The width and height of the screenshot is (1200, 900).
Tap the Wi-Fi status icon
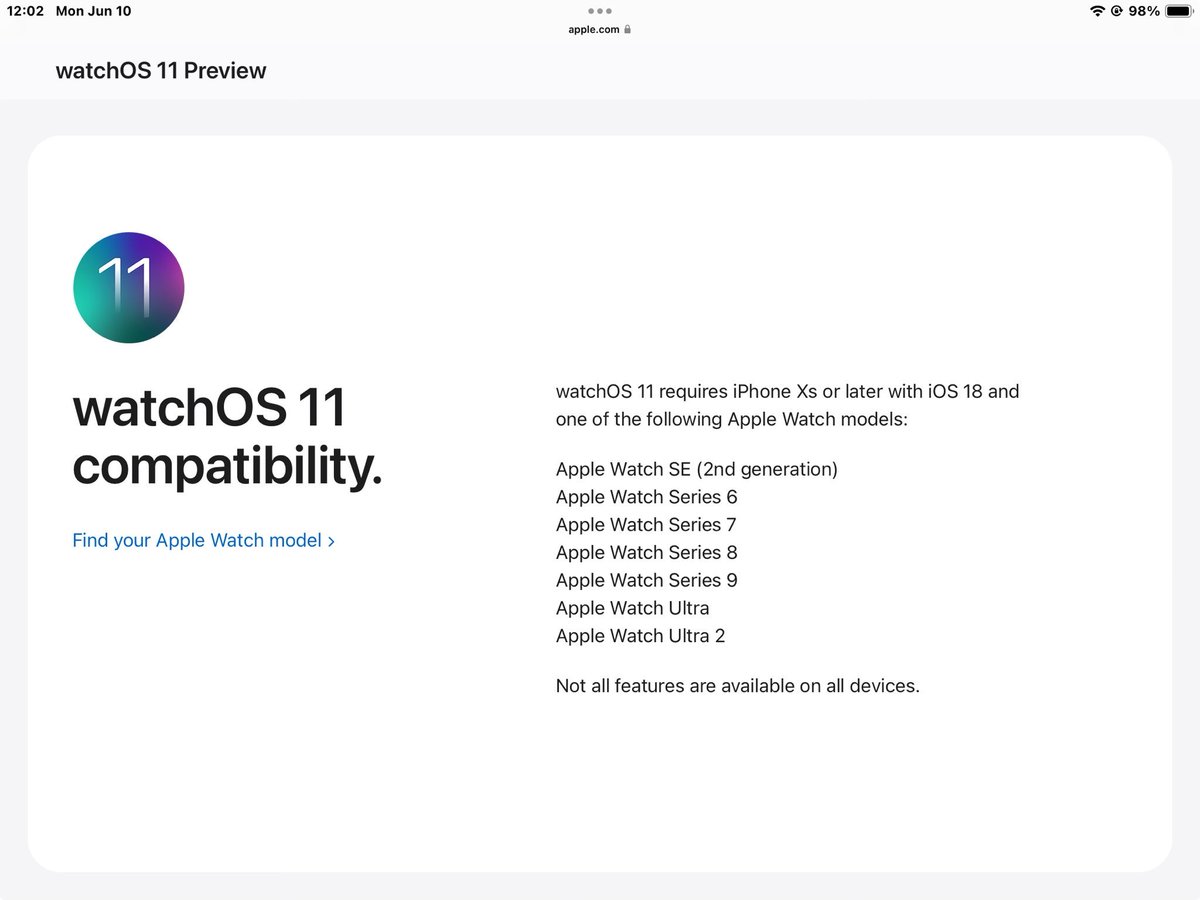pos(1097,11)
